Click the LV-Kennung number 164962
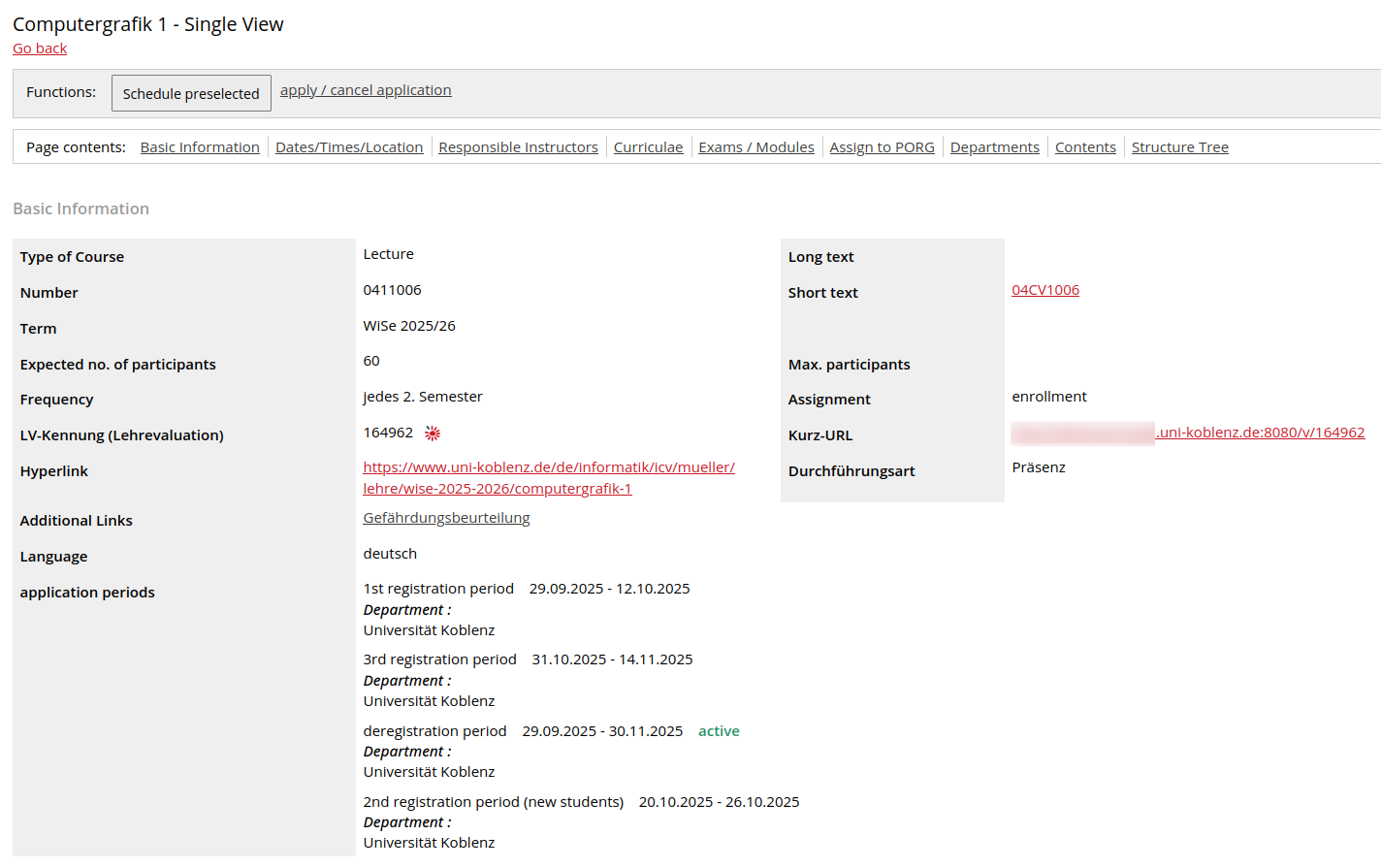1381x868 pixels. 388,433
